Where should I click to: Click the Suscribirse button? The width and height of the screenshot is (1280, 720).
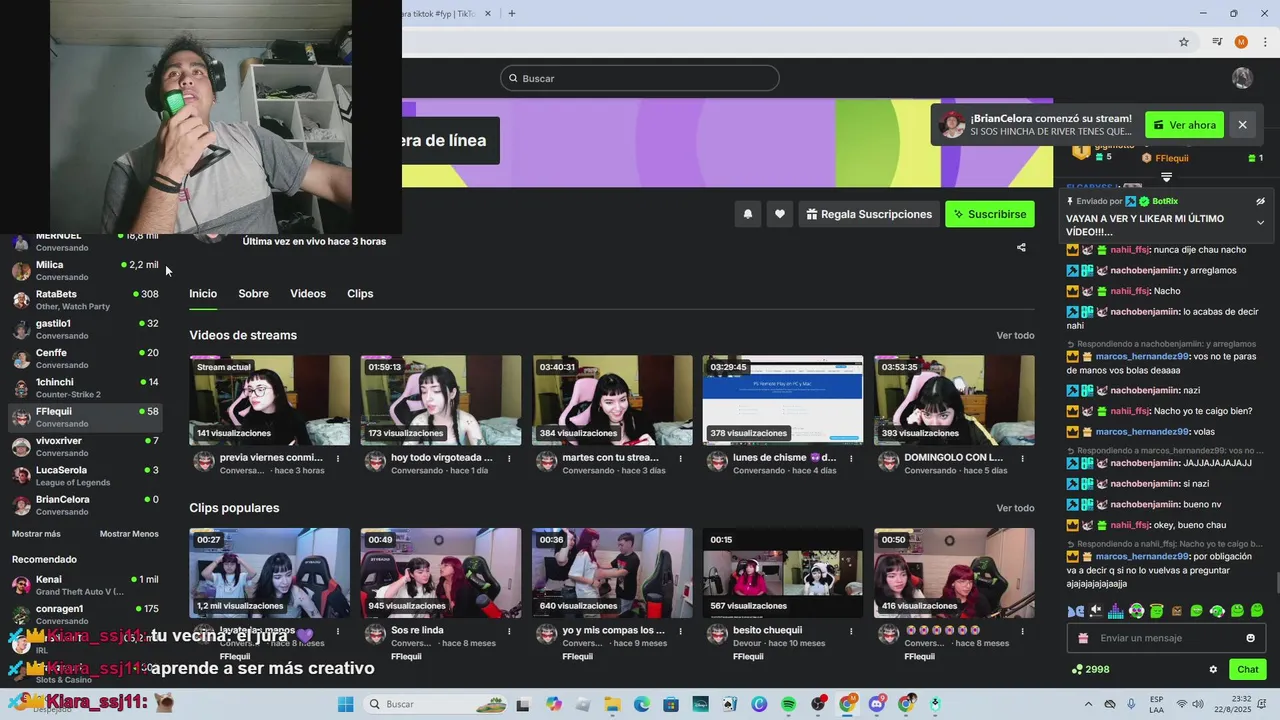[990, 214]
